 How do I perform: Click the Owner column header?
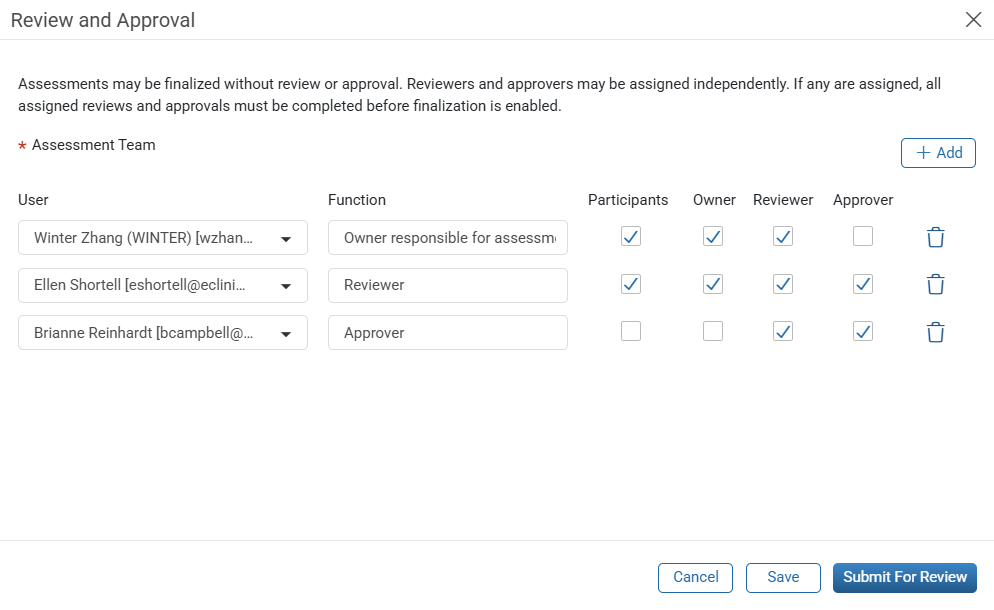pyautogui.click(x=714, y=200)
